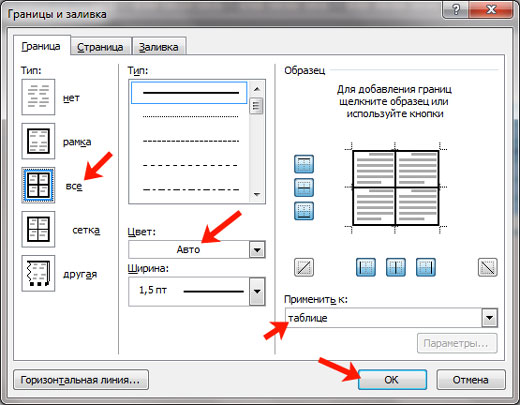Select the dotted line style
The width and height of the screenshot is (520, 405).
click(190, 117)
